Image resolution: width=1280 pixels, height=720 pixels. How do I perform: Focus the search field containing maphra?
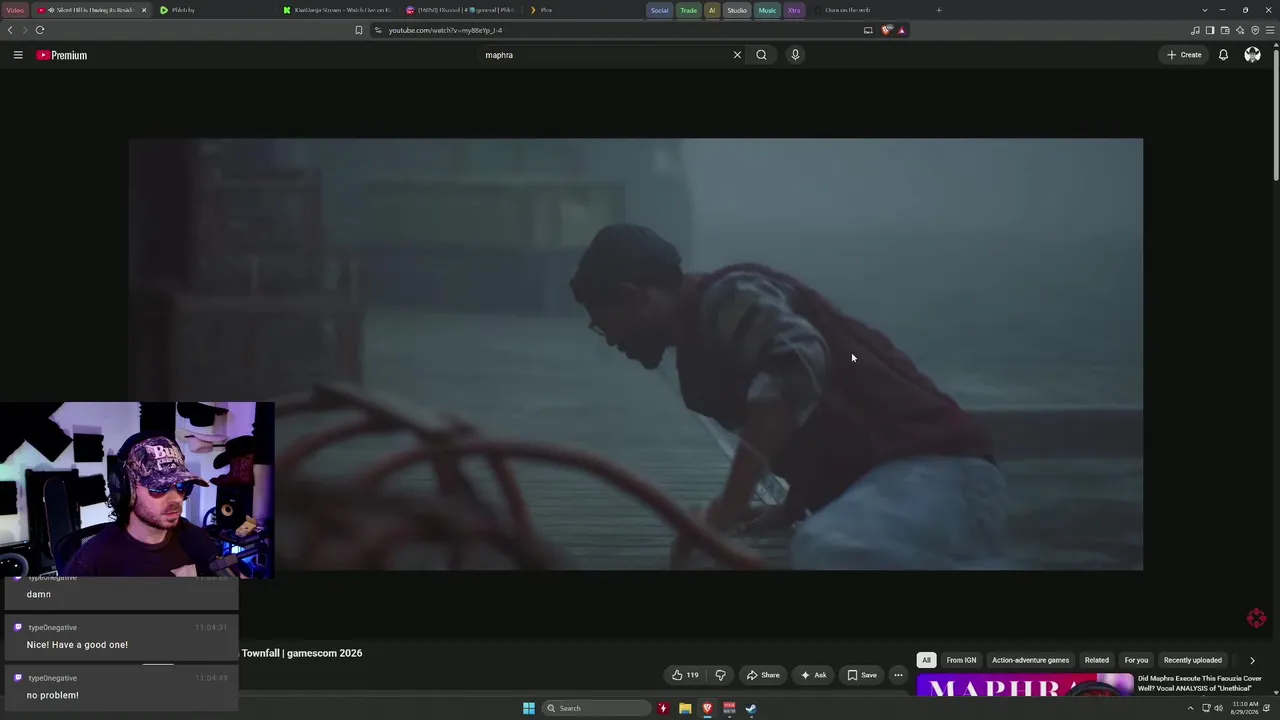pos(605,55)
